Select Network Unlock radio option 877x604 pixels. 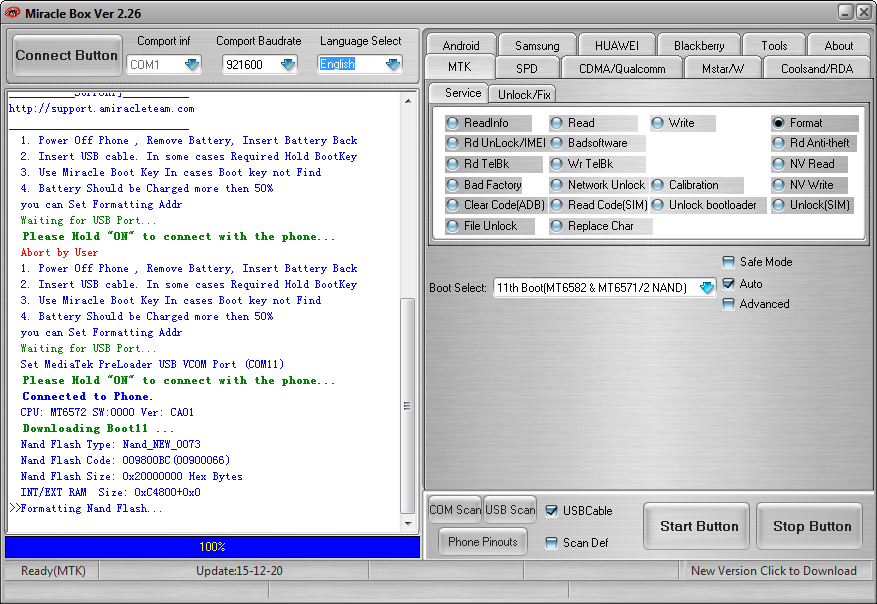point(598,185)
